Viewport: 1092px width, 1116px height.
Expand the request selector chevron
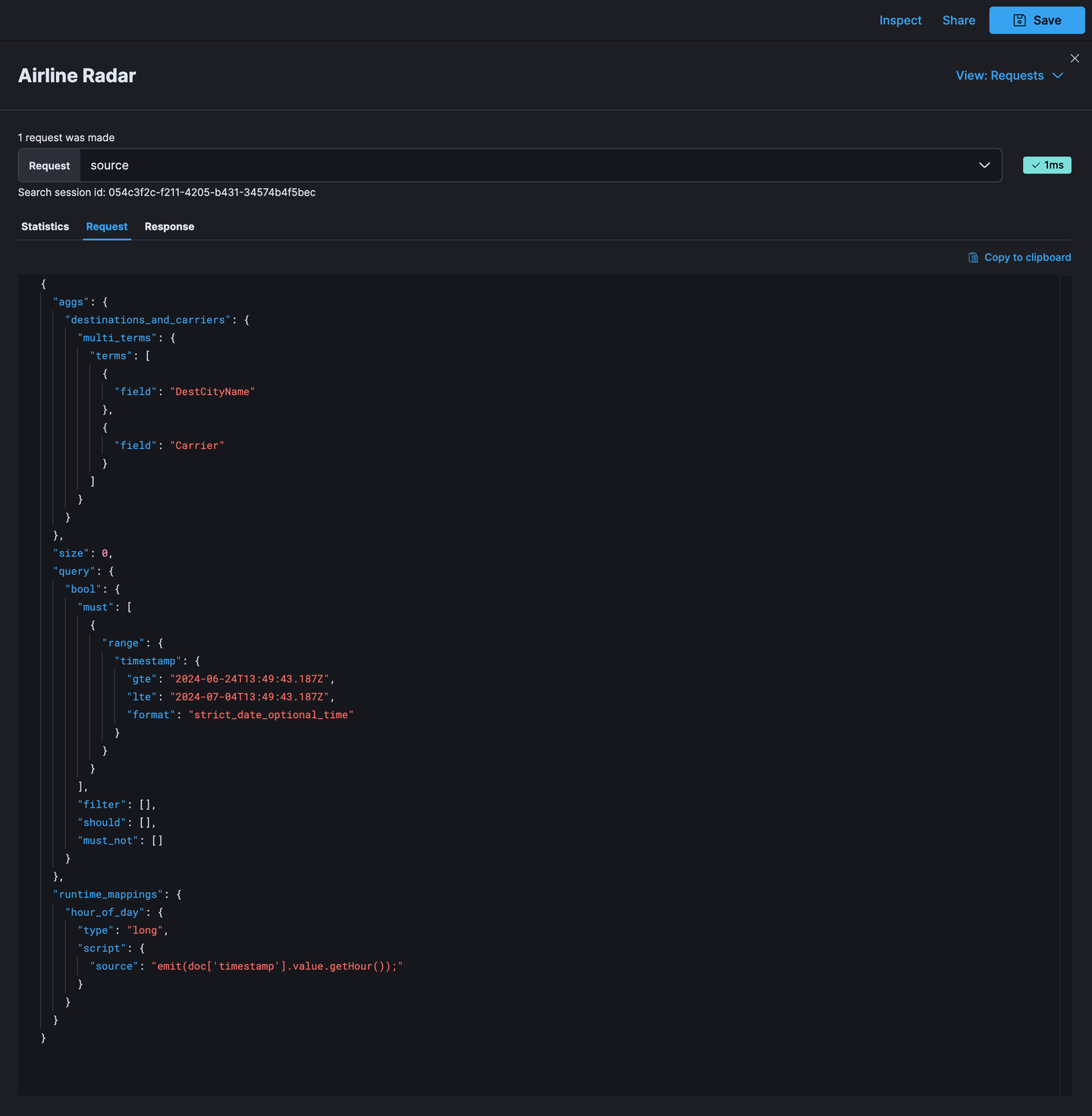[984, 165]
